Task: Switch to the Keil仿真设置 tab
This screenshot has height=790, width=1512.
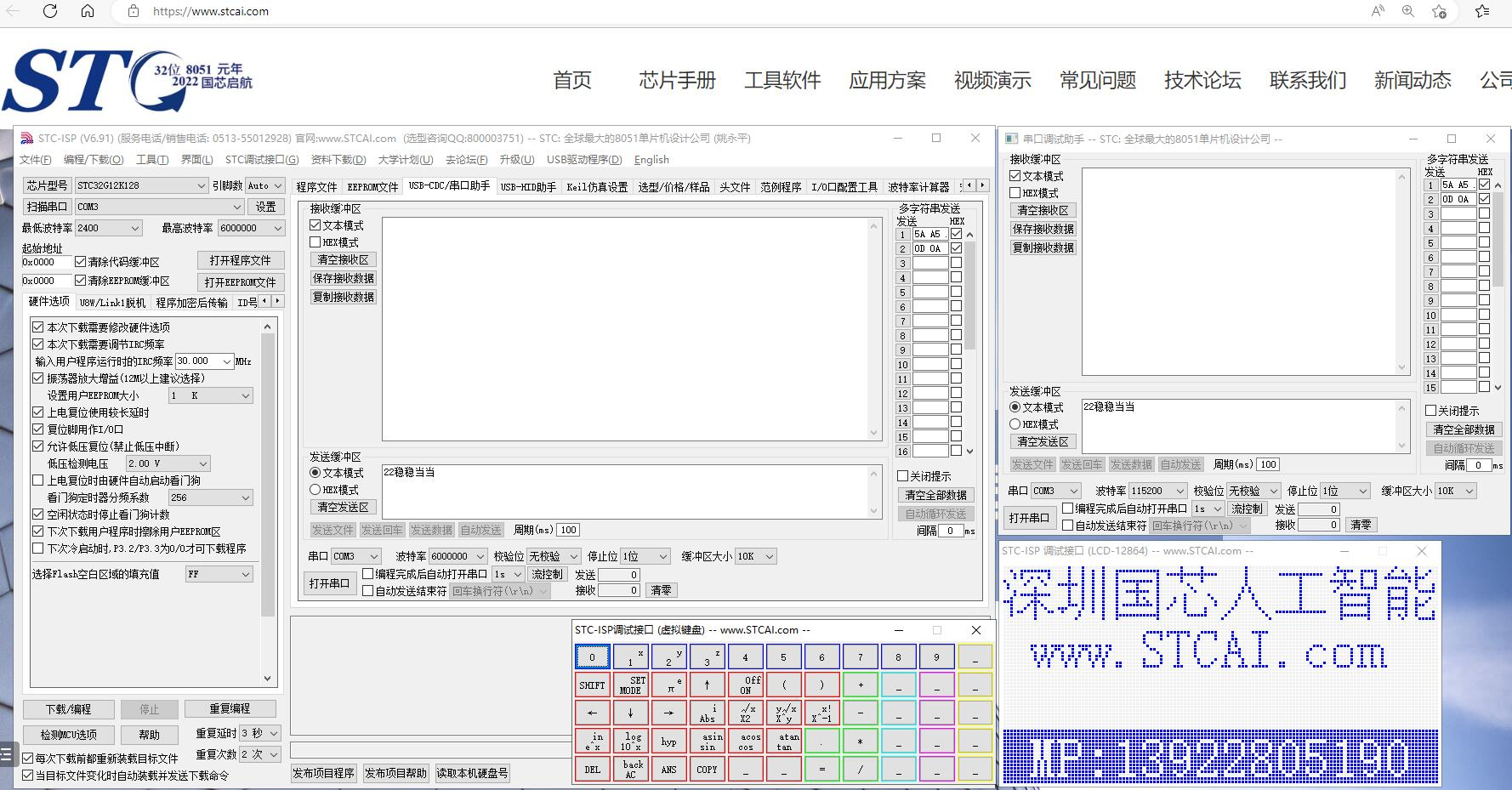Action: [597, 187]
